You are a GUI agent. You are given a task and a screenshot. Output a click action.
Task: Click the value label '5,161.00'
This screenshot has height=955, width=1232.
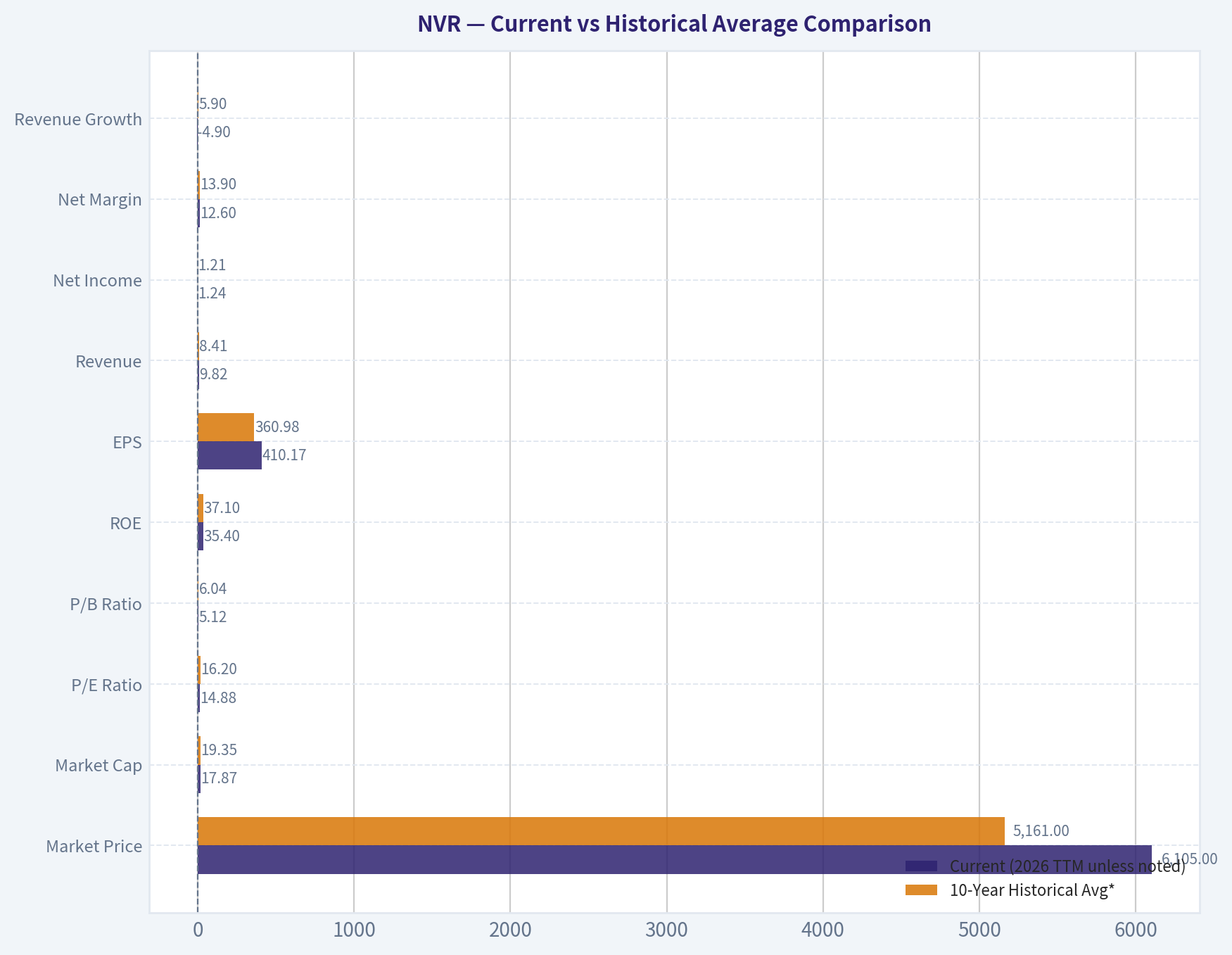tap(1041, 831)
